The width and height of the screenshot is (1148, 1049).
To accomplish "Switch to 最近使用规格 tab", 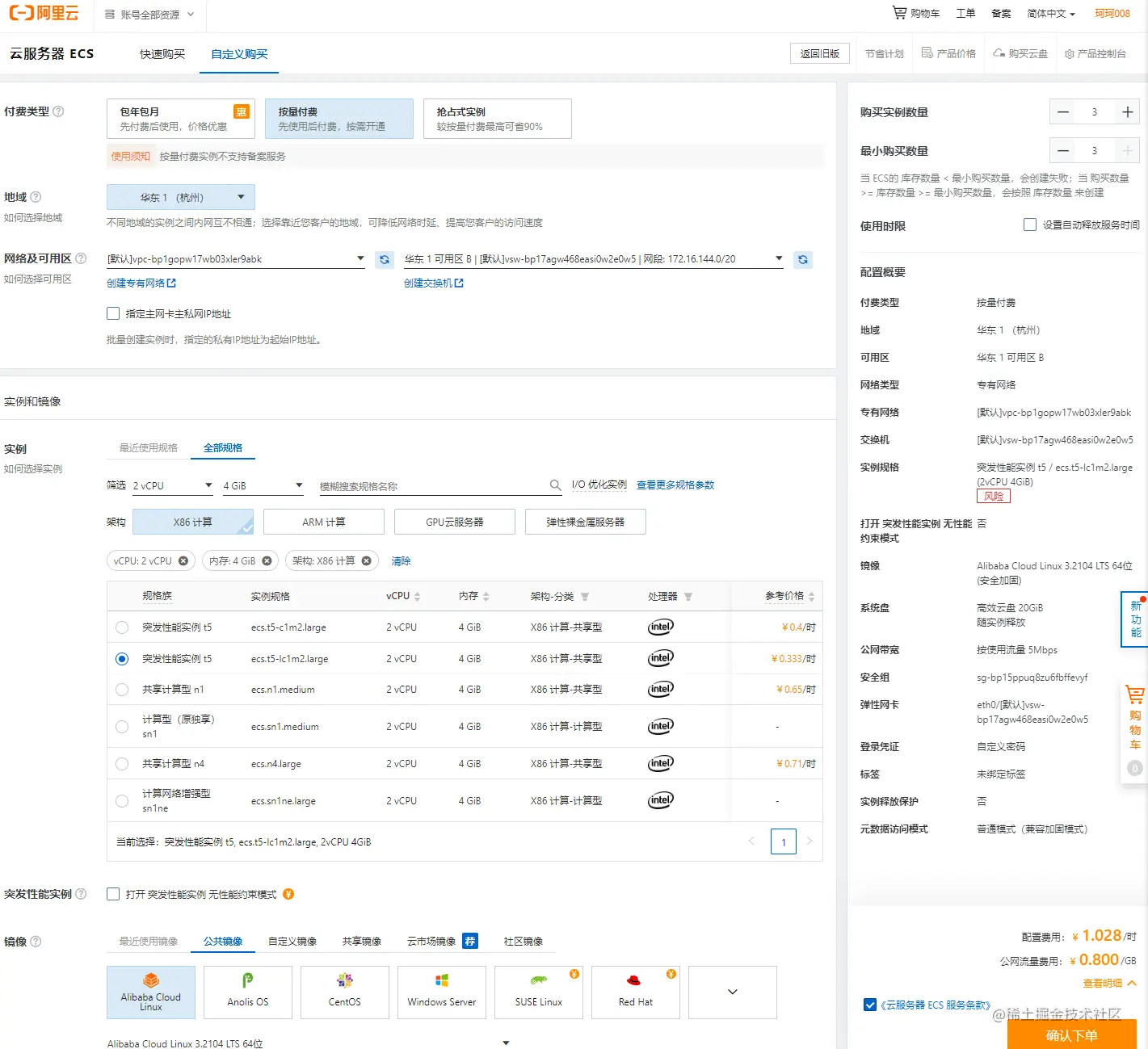I will (x=149, y=447).
